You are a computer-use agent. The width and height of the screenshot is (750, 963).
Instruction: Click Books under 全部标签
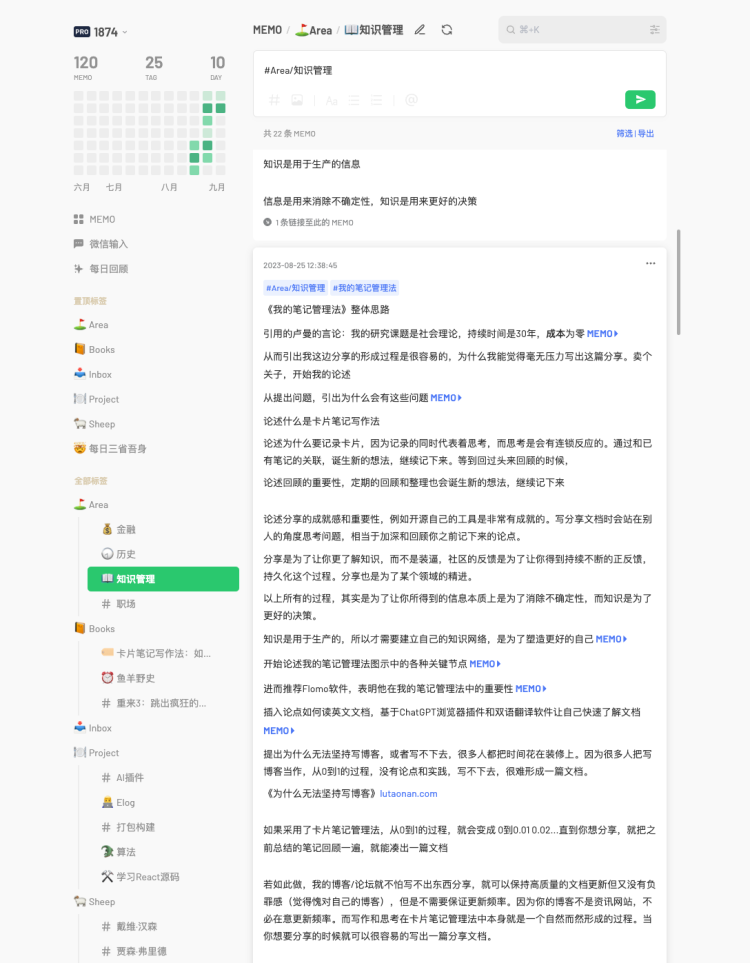pyautogui.click(x=94, y=628)
